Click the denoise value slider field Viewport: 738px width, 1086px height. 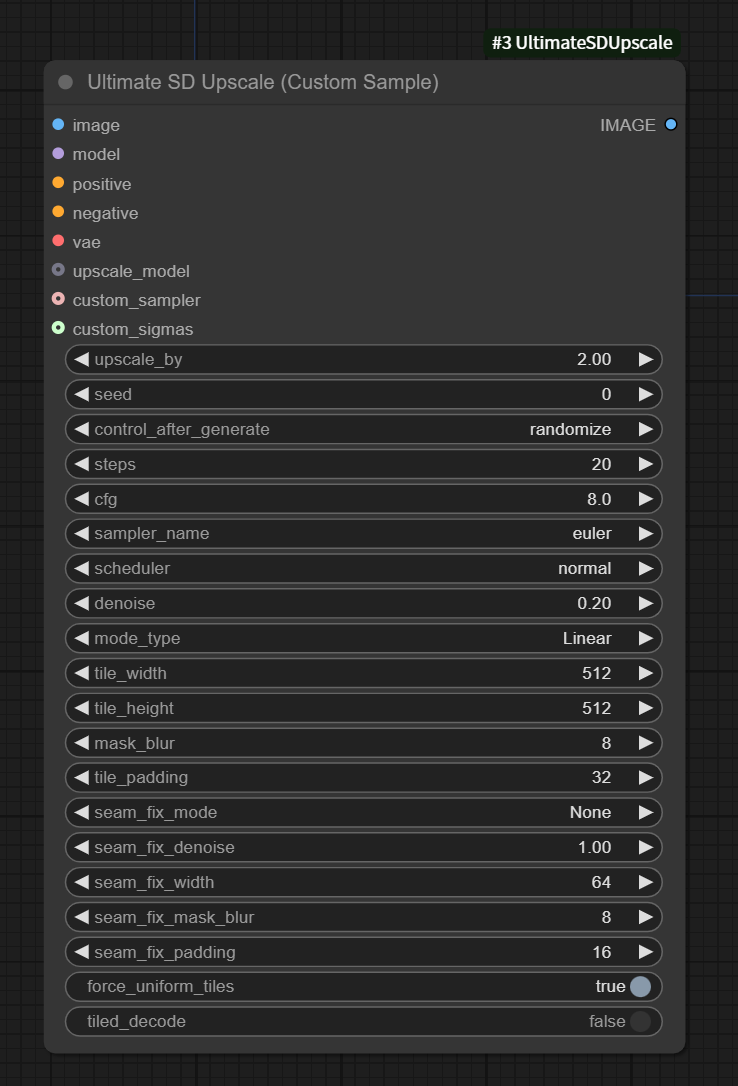[363, 604]
